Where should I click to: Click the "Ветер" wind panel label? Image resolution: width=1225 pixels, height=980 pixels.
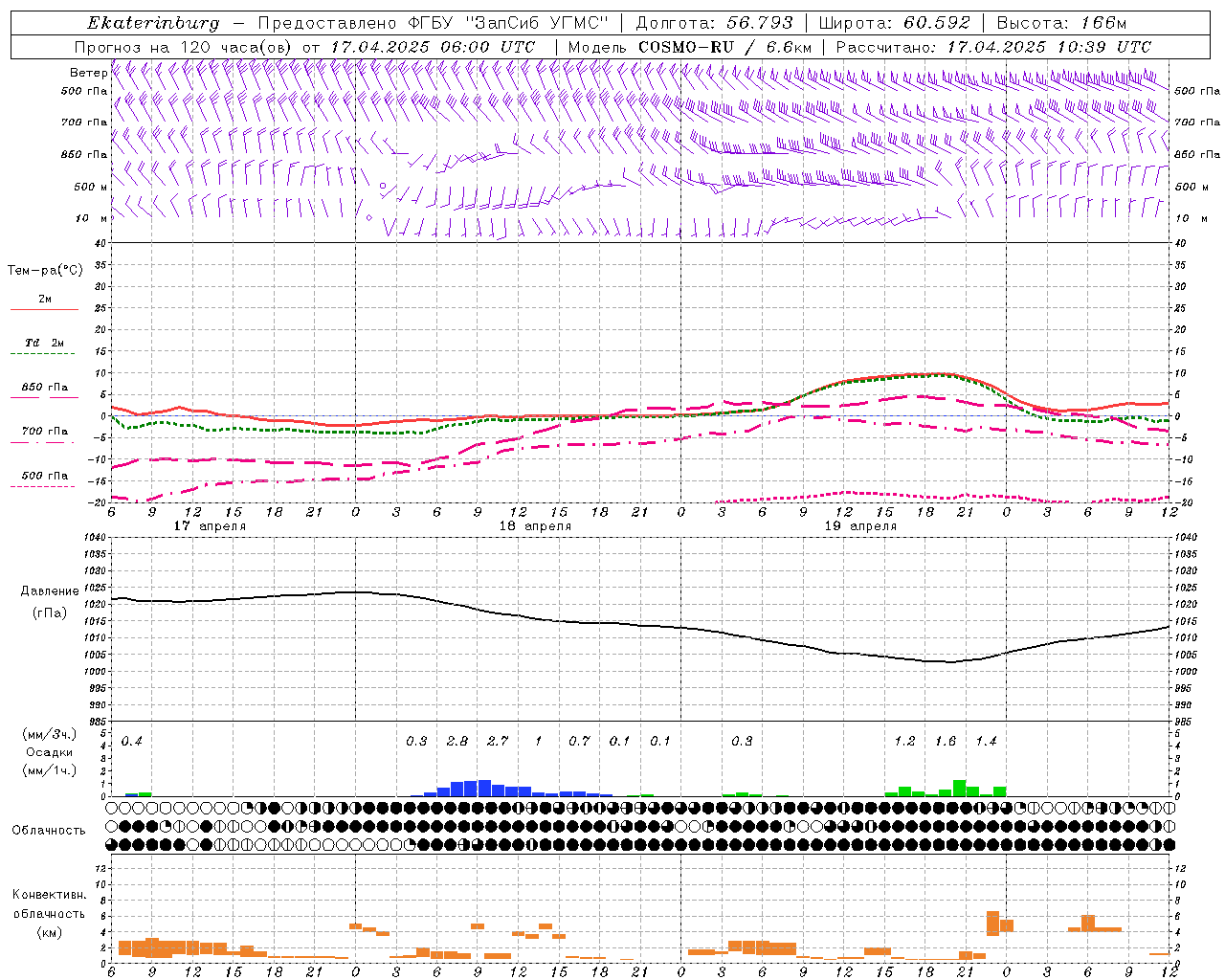tap(88, 73)
